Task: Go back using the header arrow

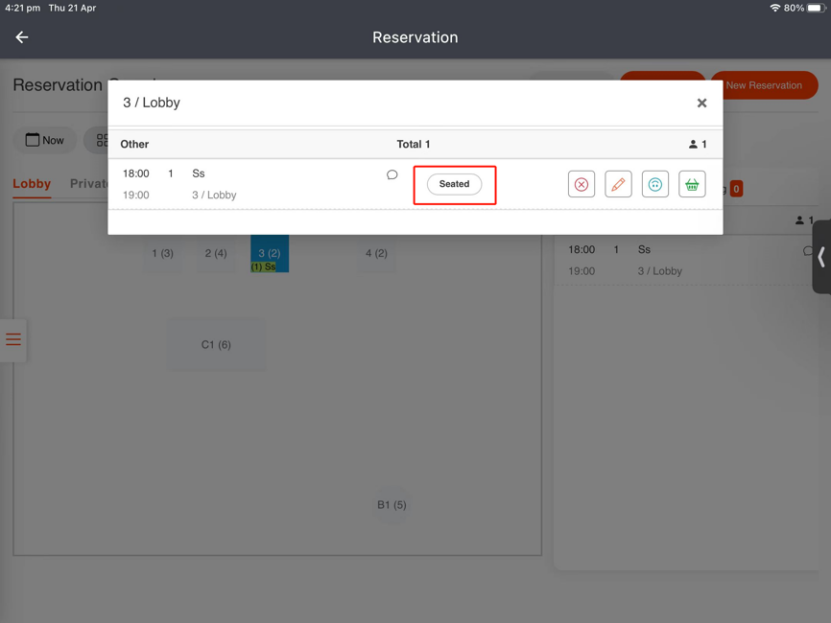Action: click(x=22, y=37)
